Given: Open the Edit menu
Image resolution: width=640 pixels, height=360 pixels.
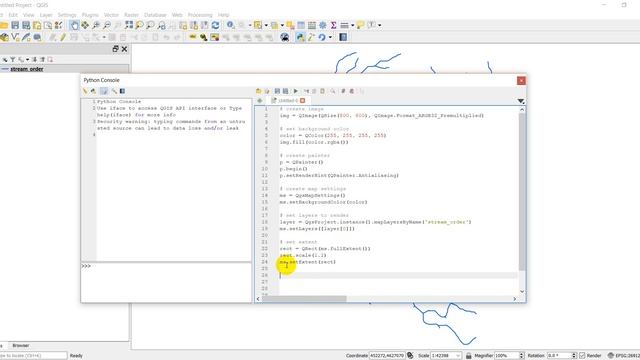Looking at the screenshot, I should pos(13,15).
